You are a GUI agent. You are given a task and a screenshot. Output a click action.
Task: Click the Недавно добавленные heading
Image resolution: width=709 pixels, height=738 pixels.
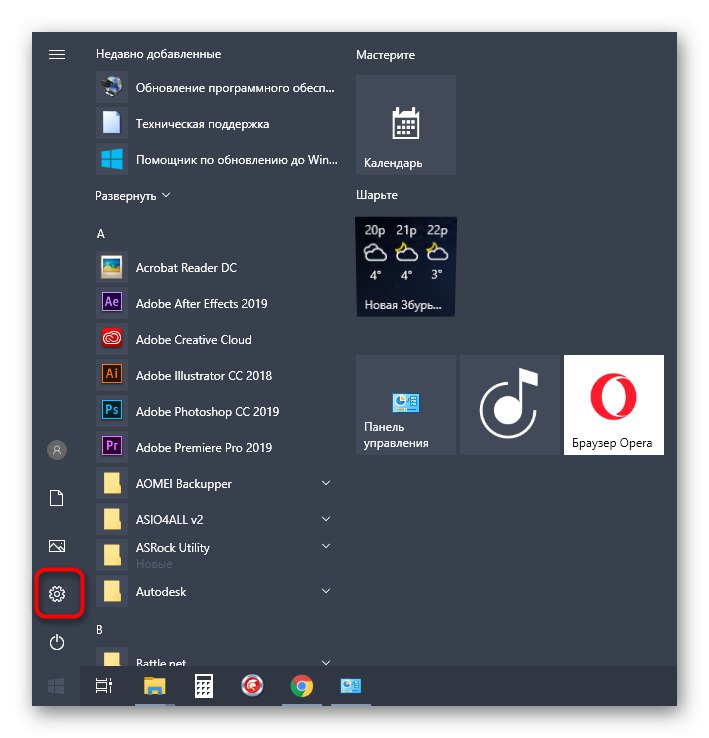[159, 54]
